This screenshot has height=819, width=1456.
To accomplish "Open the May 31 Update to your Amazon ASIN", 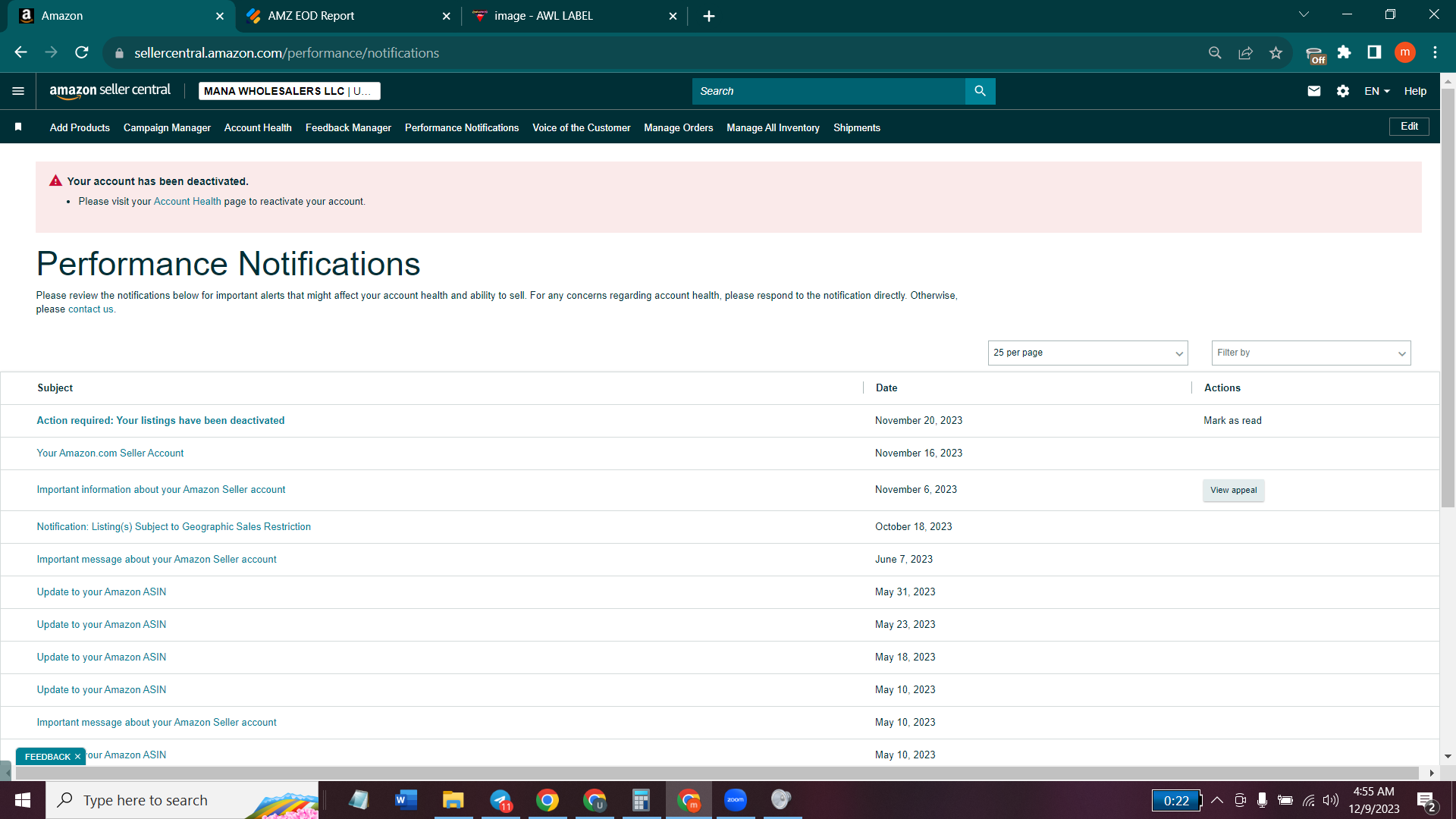I will 102,591.
